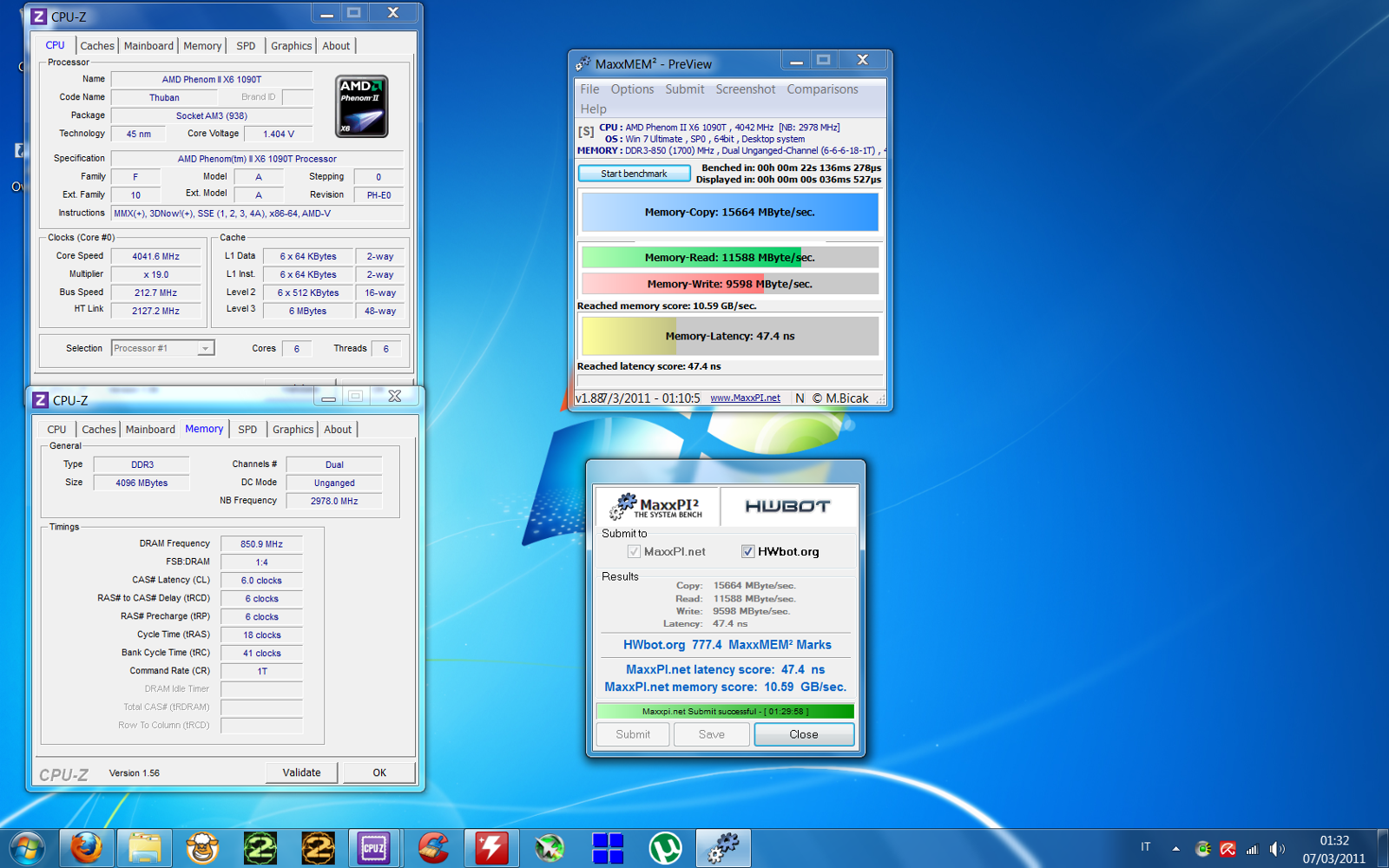The image size is (1389, 868).
Task: Open the network signal tray icon
Action: (1252, 849)
